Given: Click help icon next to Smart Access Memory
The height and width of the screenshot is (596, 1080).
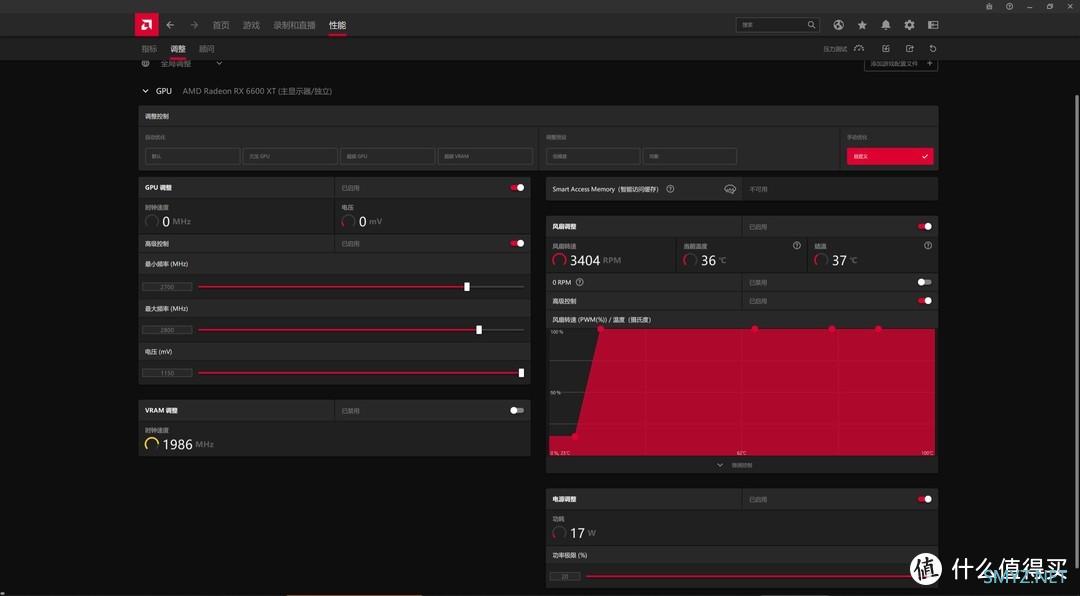Looking at the screenshot, I should pyautogui.click(x=670, y=189).
